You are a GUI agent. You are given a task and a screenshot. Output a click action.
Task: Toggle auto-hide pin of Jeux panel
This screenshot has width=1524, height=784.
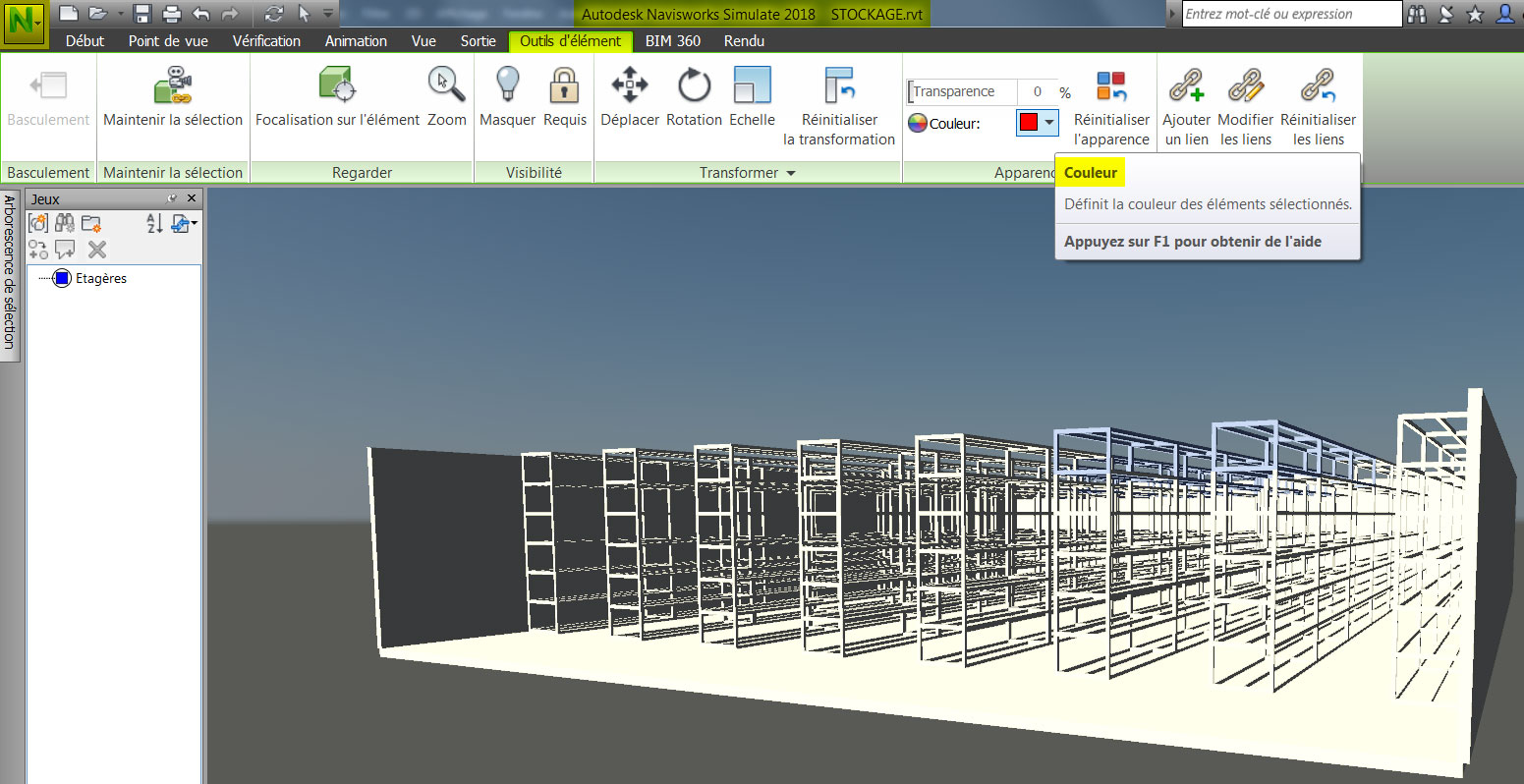tap(173, 198)
